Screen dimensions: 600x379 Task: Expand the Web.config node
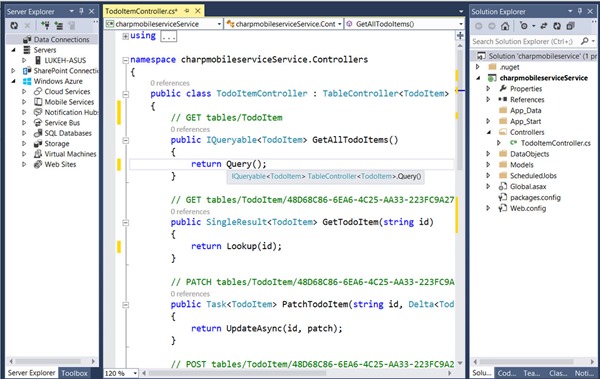coord(488,209)
